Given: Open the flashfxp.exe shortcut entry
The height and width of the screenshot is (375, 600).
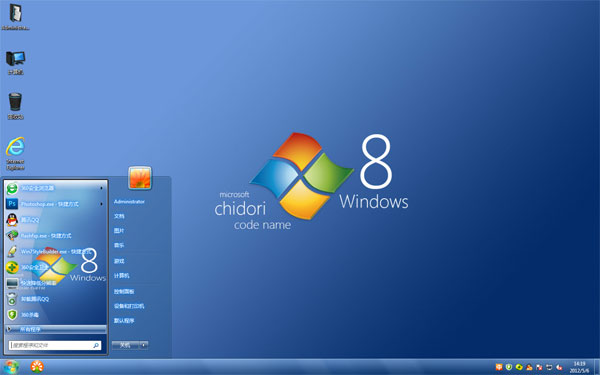Looking at the screenshot, I should click(55, 236).
